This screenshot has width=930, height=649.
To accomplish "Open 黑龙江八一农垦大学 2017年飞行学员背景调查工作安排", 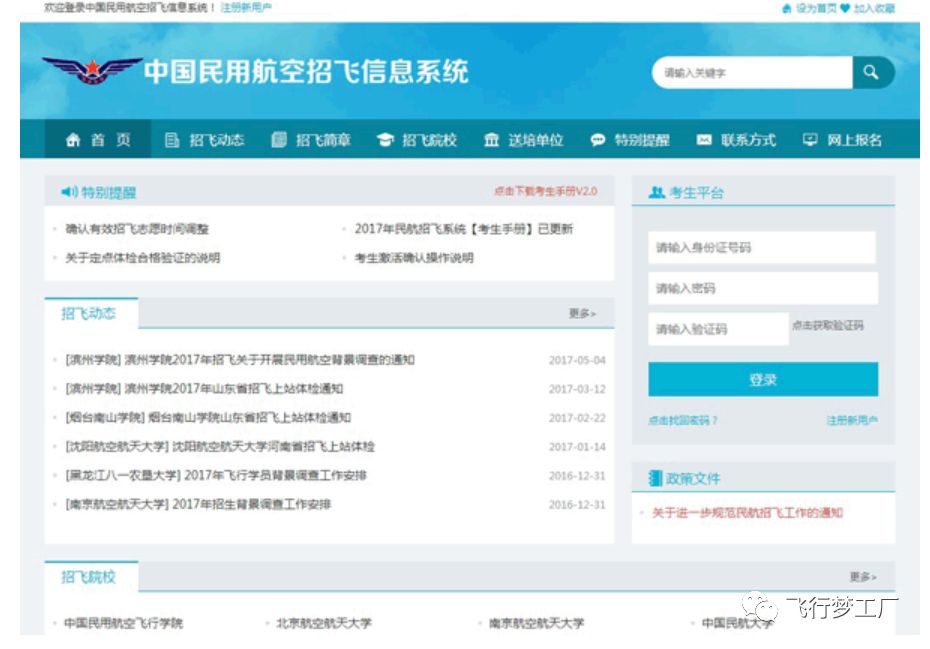I will (x=216, y=475).
